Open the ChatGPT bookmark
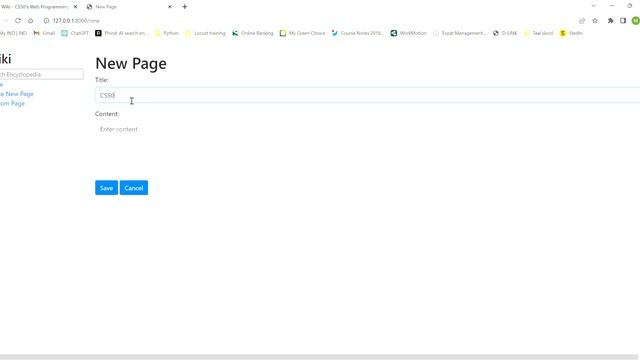Image resolution: width=640 pixels, height=360 pixels. click(x=75, y=33)
